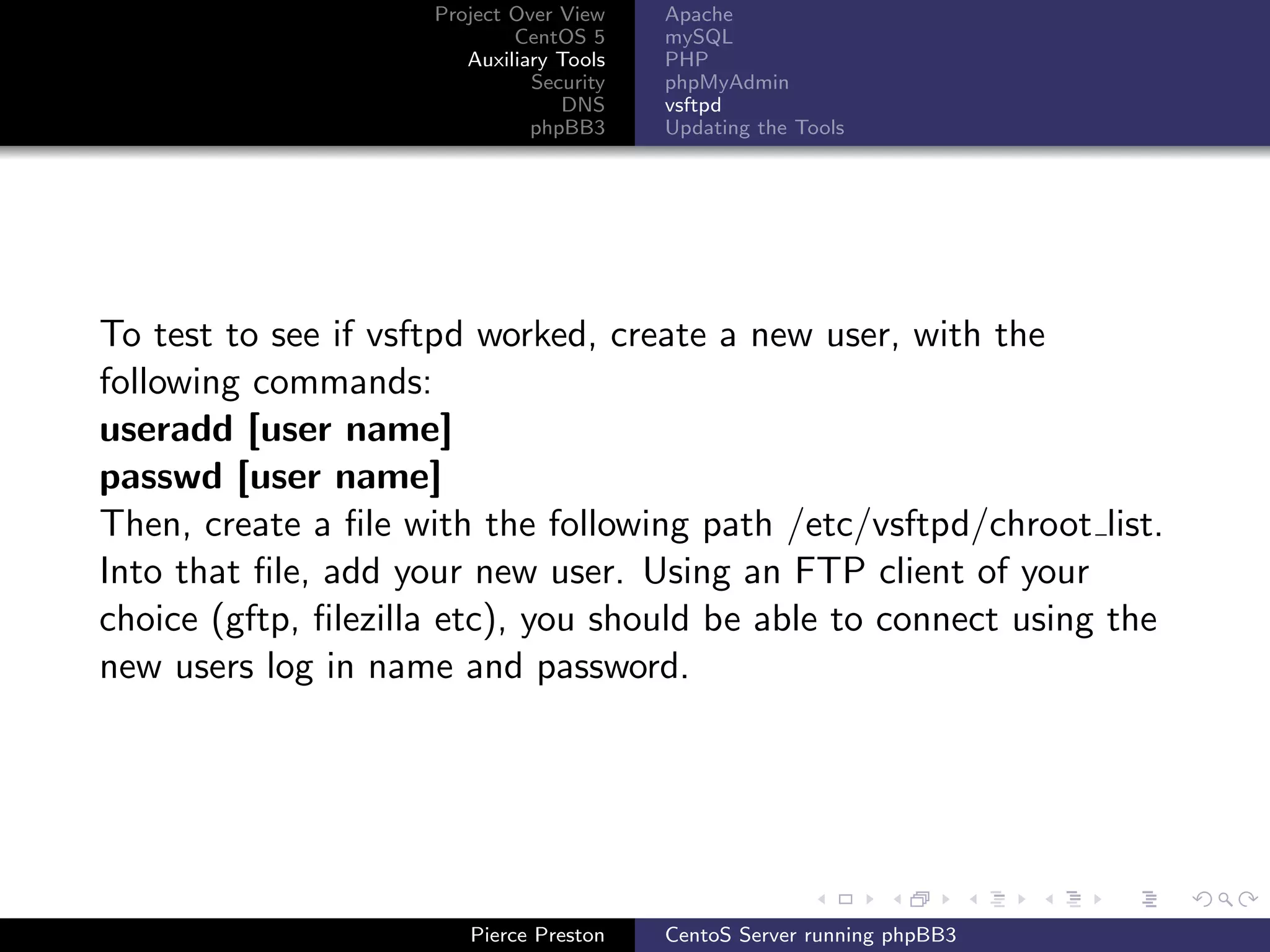Click the bold text 'useradd [user name]'
The width and height of the screenshot is (1270, 952).
point(275,429)
